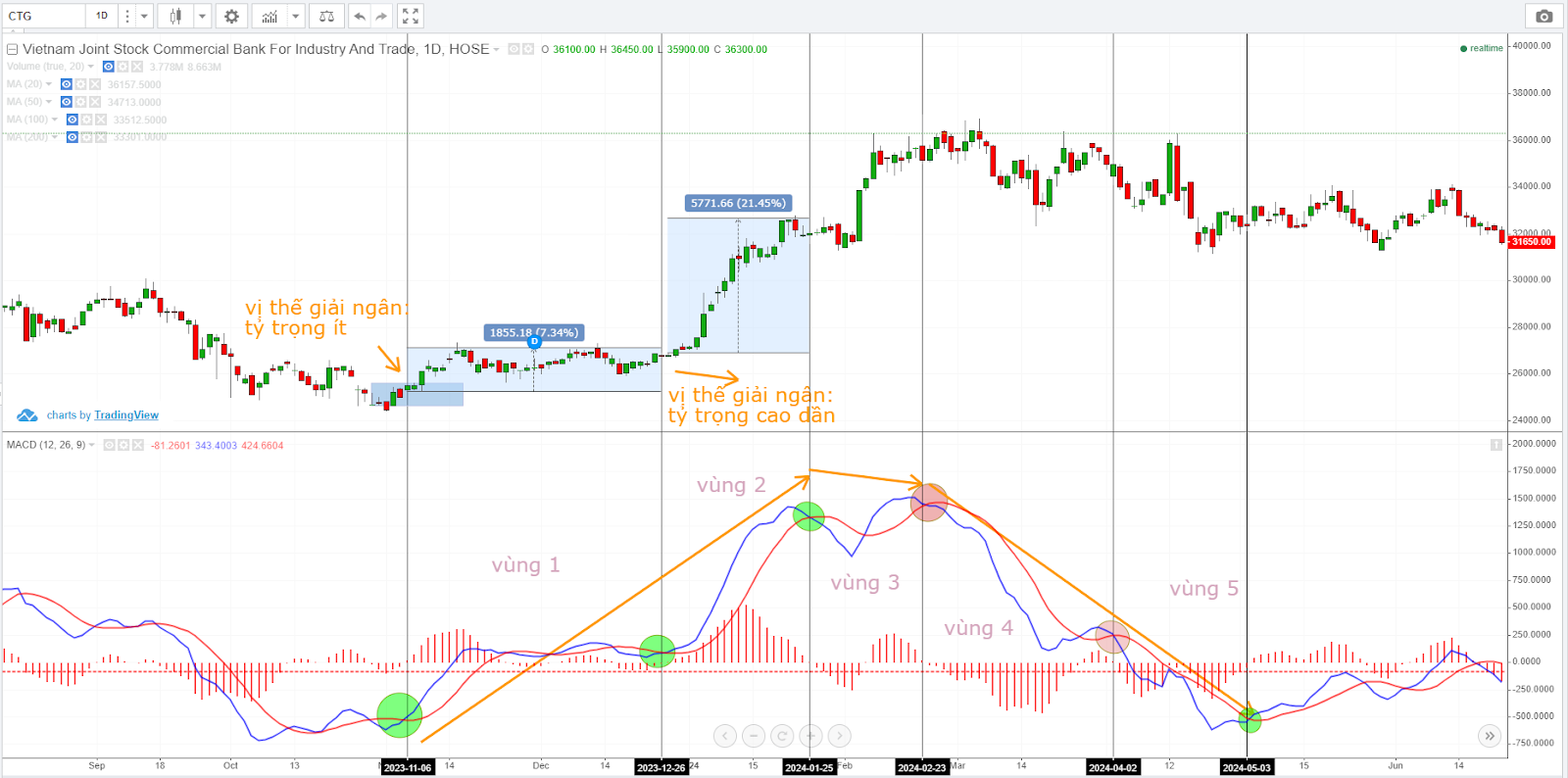Viewport: 1568px width, 778px height.
Task: Select the 1D interval button
Action: (x=102, y=16)
